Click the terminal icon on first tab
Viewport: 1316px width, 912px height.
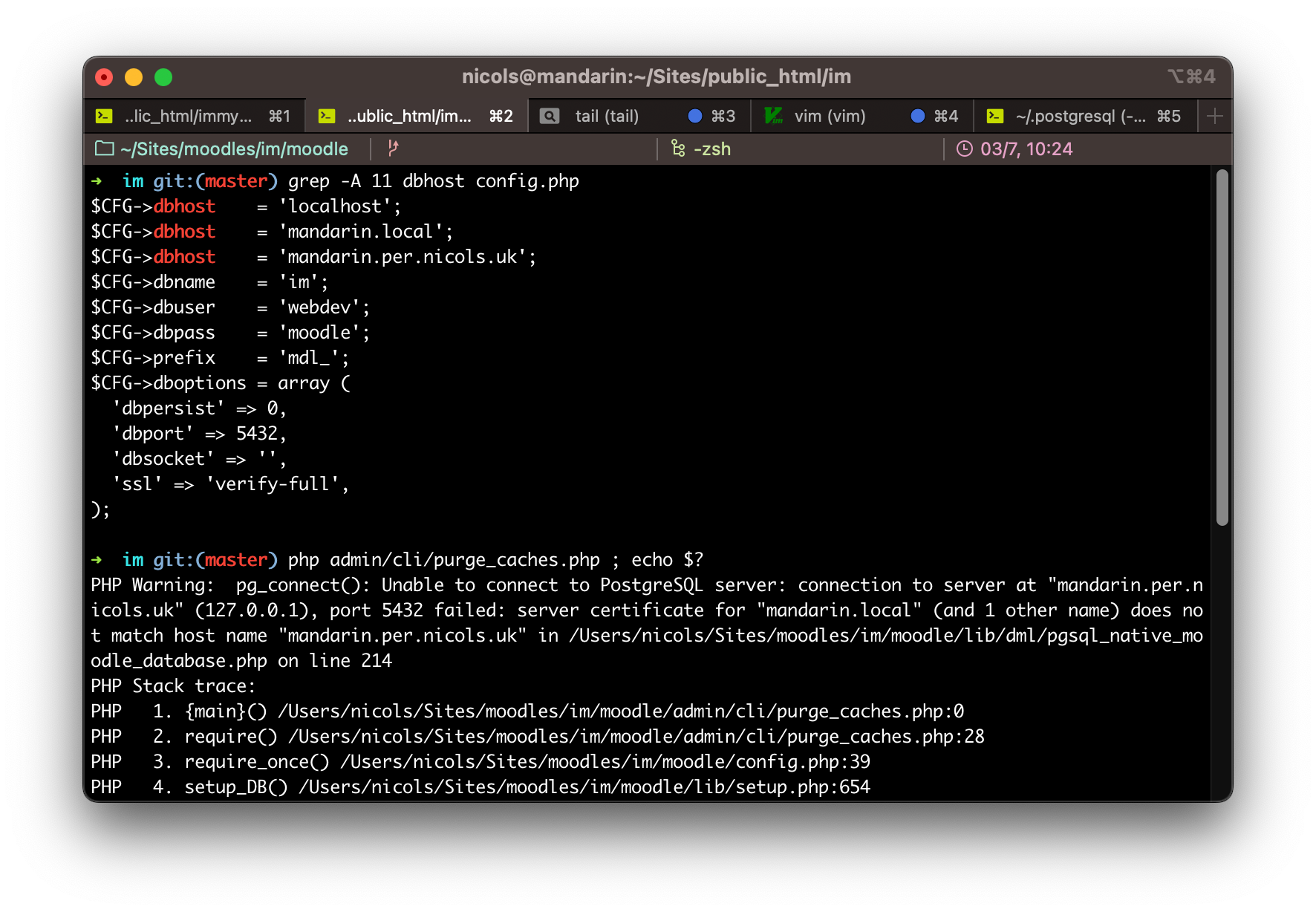pyautogui.click(x=104, y=116)
